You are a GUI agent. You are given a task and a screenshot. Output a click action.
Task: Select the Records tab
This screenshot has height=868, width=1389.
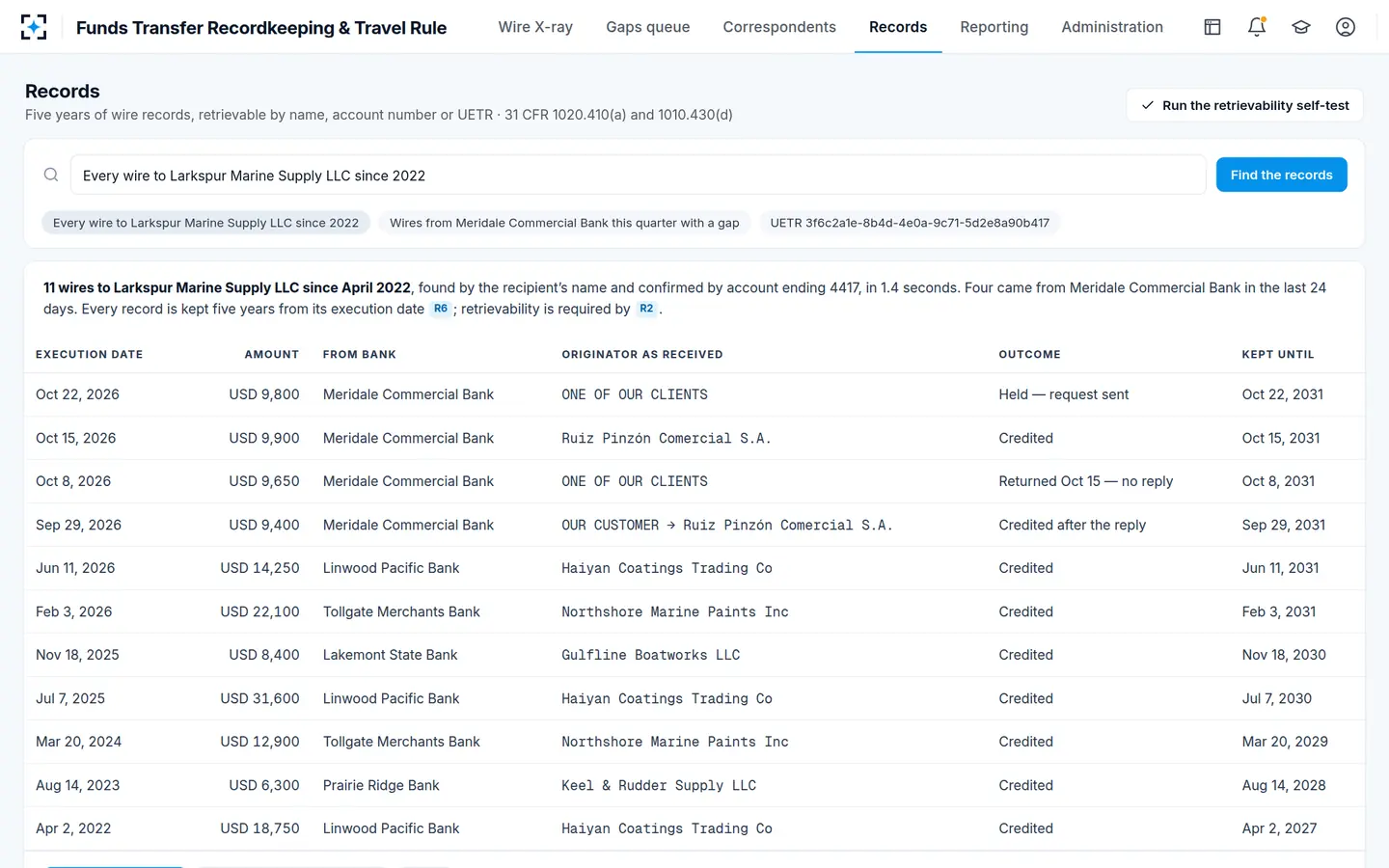click(898, 27)
